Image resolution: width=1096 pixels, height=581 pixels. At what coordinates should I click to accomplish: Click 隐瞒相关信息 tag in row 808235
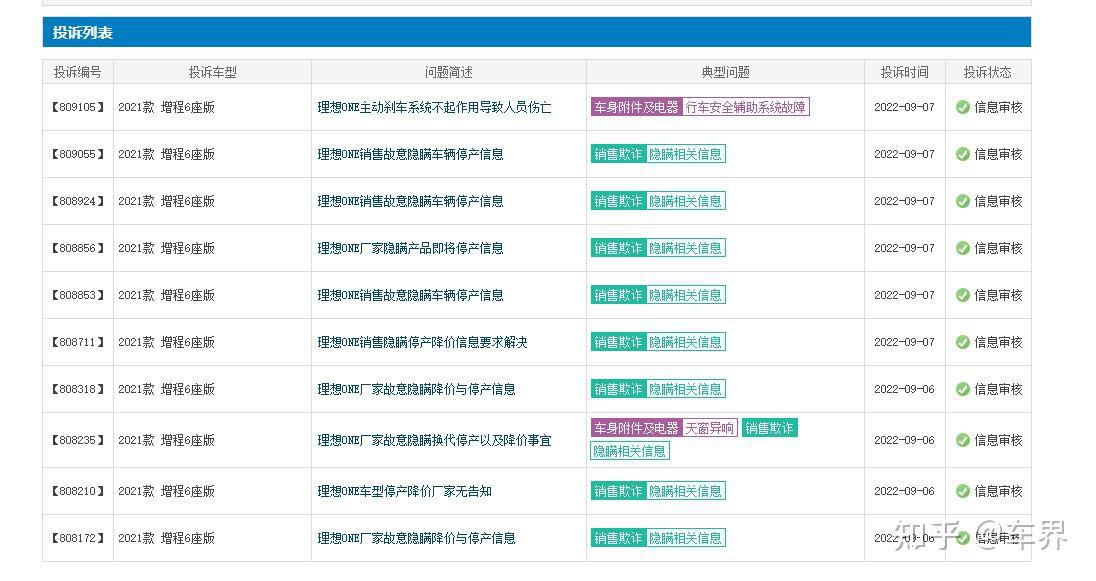point(630,451)
